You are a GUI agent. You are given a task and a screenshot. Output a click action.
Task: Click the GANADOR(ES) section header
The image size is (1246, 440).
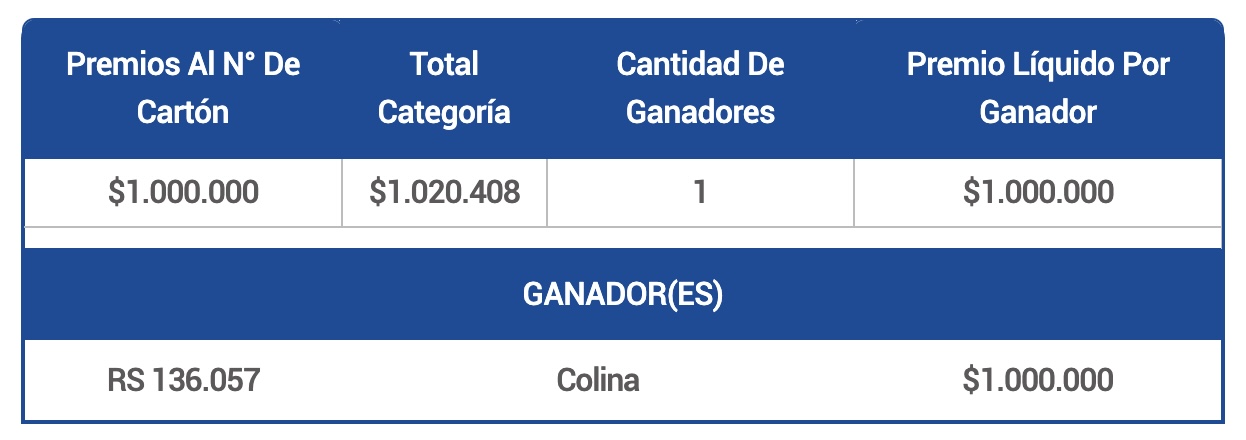[623, 296]
